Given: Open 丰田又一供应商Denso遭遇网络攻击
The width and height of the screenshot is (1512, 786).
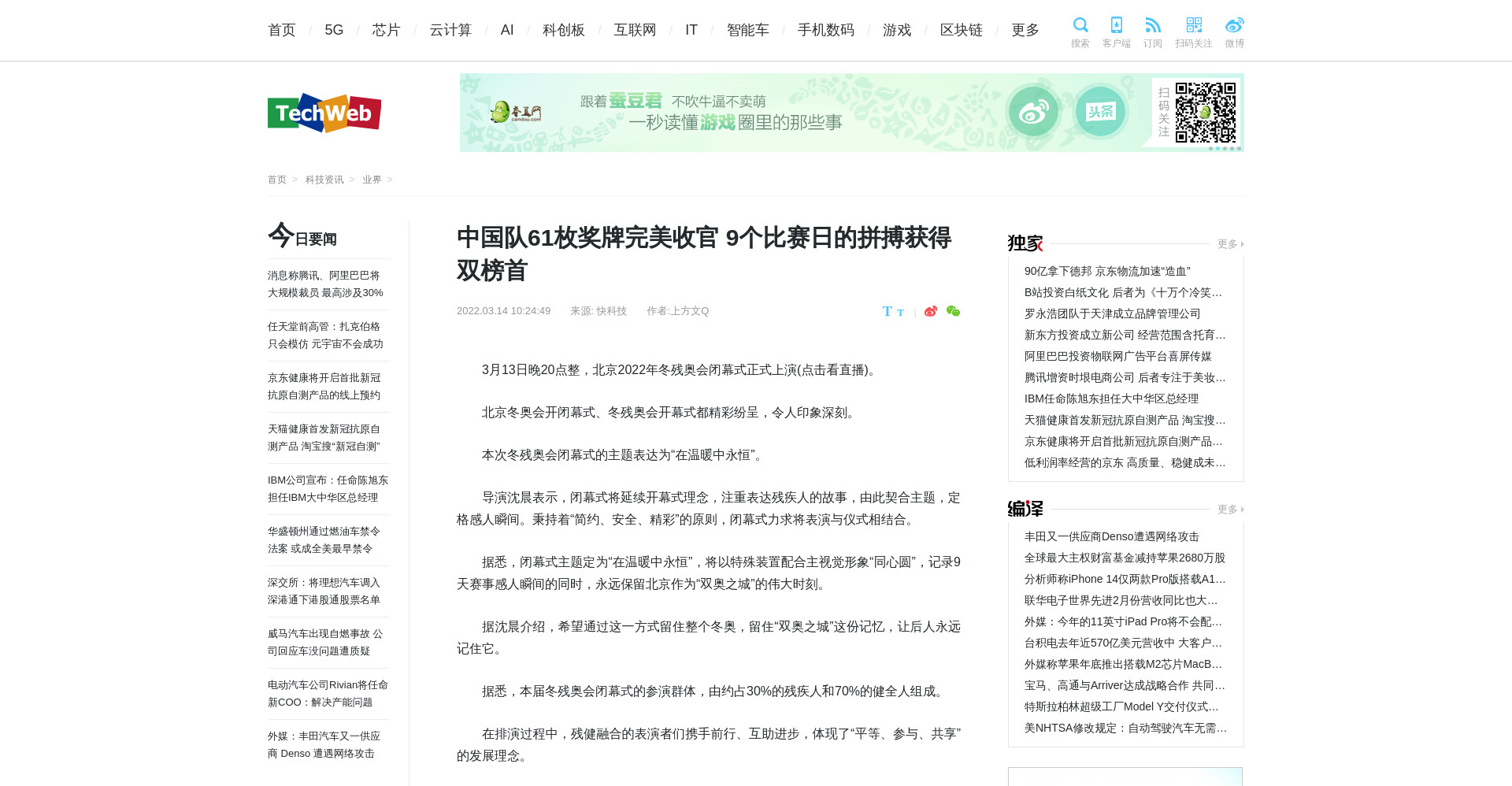Looking at the screenshot, I should (x=1112, y=536).
